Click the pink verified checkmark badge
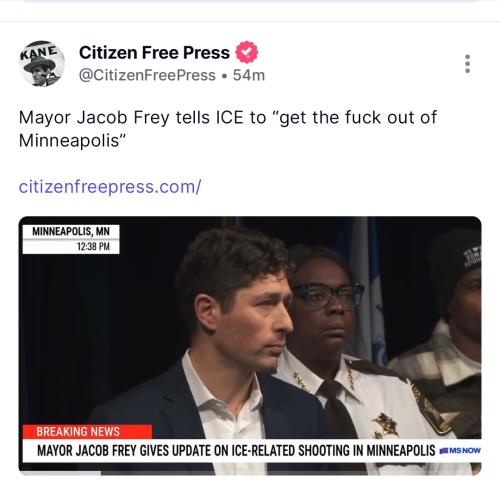The width and height of the screenshot is (500, 494). 247,52
